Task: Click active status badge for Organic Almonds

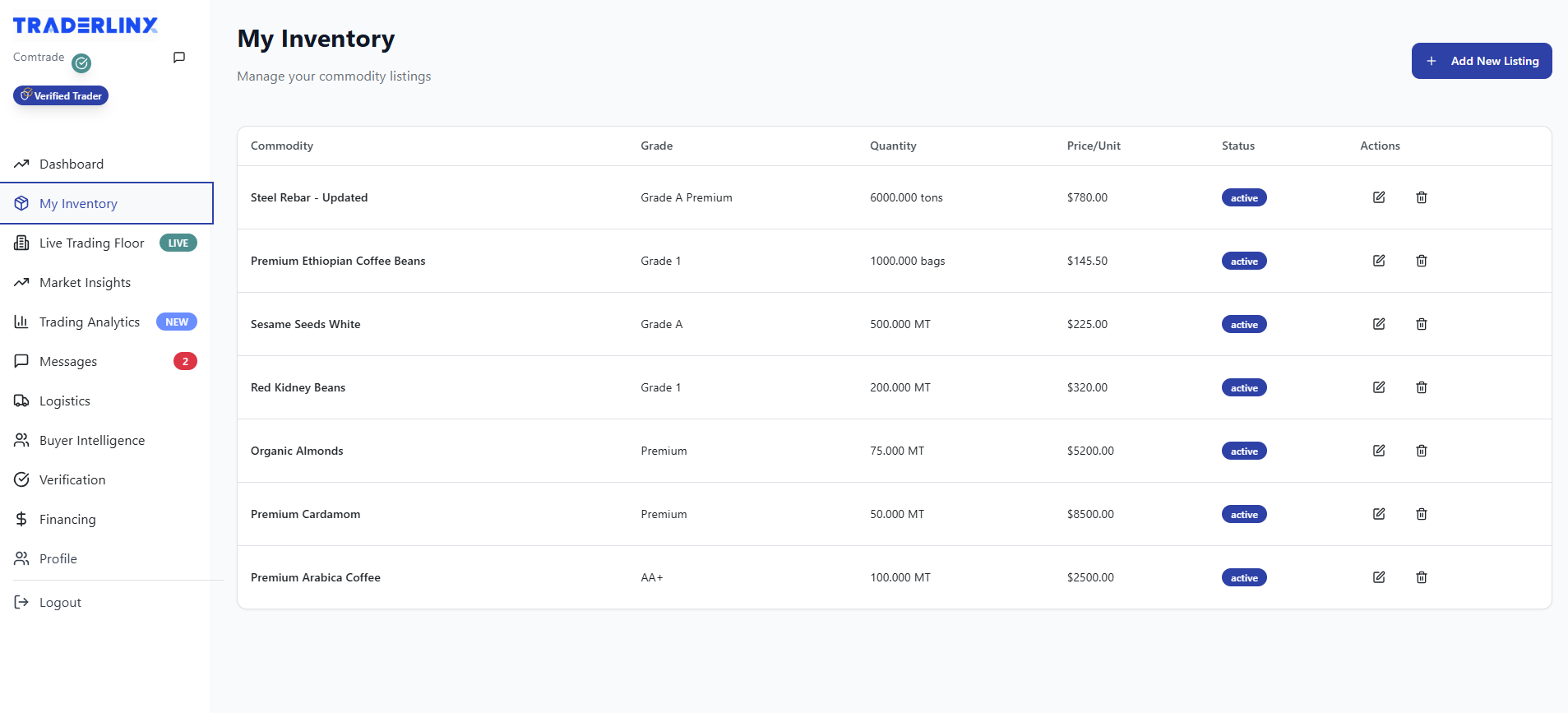Action: click(1243, 451)
